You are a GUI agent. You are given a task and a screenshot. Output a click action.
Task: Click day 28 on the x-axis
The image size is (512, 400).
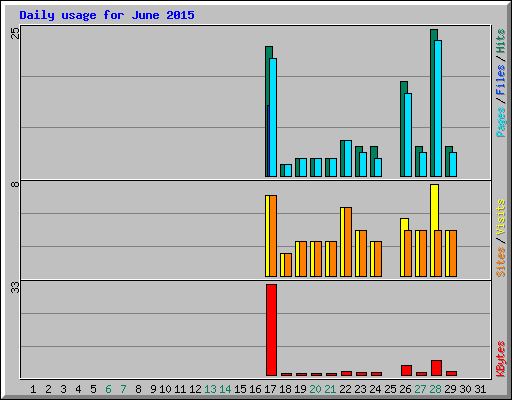(x=435, y=389)
